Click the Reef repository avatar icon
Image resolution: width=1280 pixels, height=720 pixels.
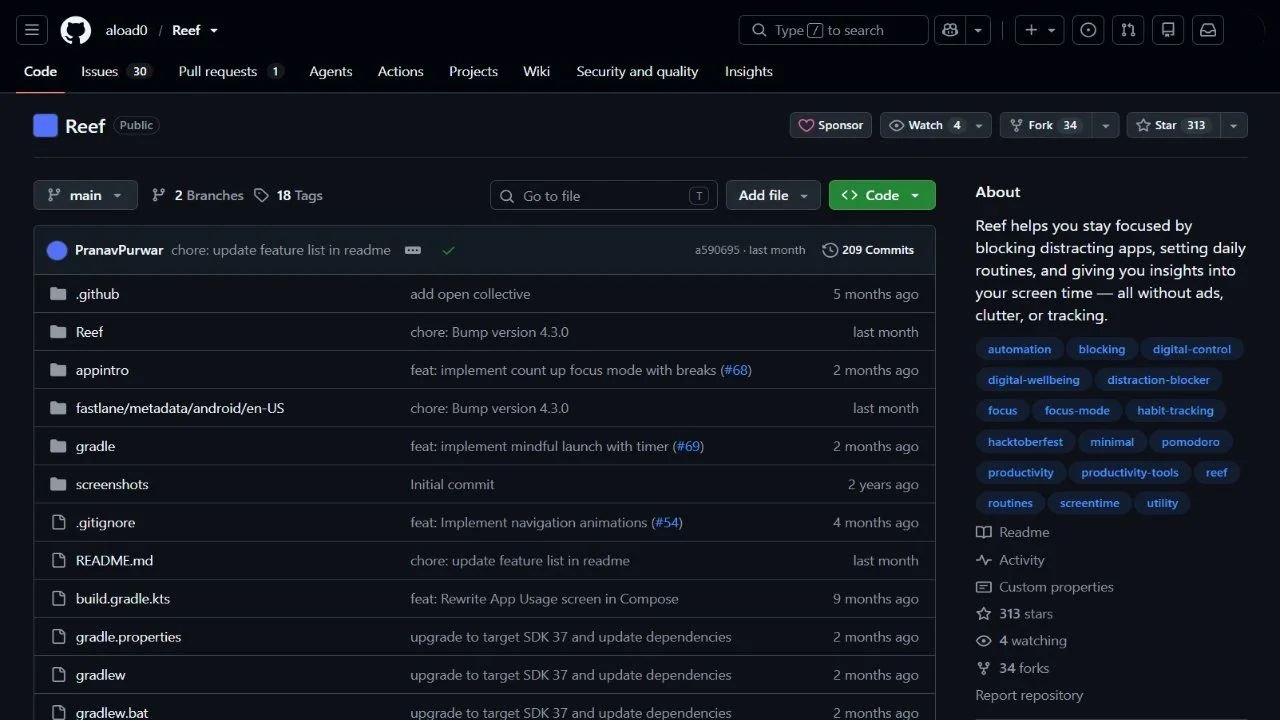point(45,125)
